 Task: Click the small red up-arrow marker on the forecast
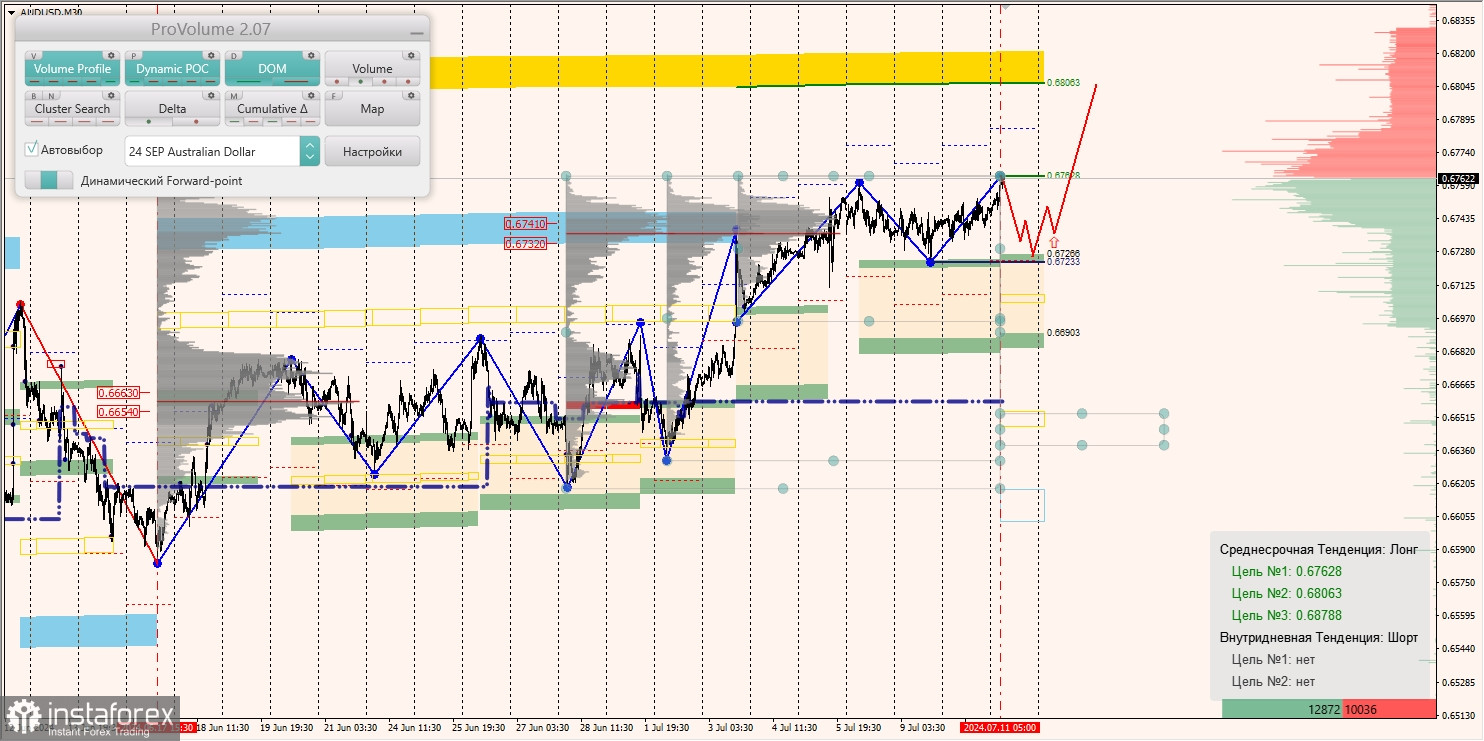[x=1053, y=242]
